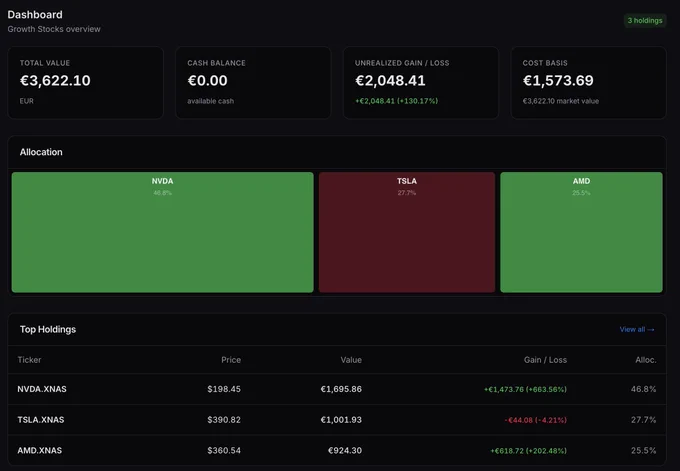This screenshot has width=680, height=471.
Task: Select the AMD allocation tile
Action: pyautogui.click(x=581, y=232)
